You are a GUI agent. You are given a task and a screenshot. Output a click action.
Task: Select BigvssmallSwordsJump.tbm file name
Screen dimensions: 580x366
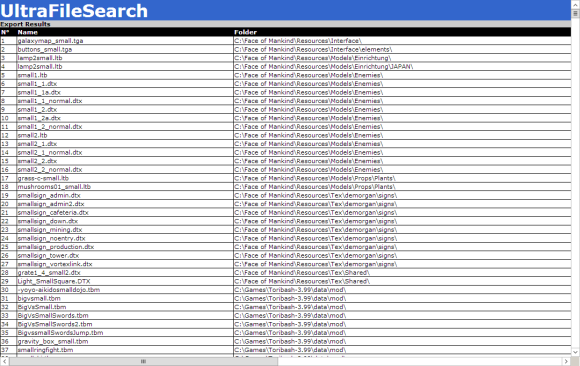click(x=60, y=333)
